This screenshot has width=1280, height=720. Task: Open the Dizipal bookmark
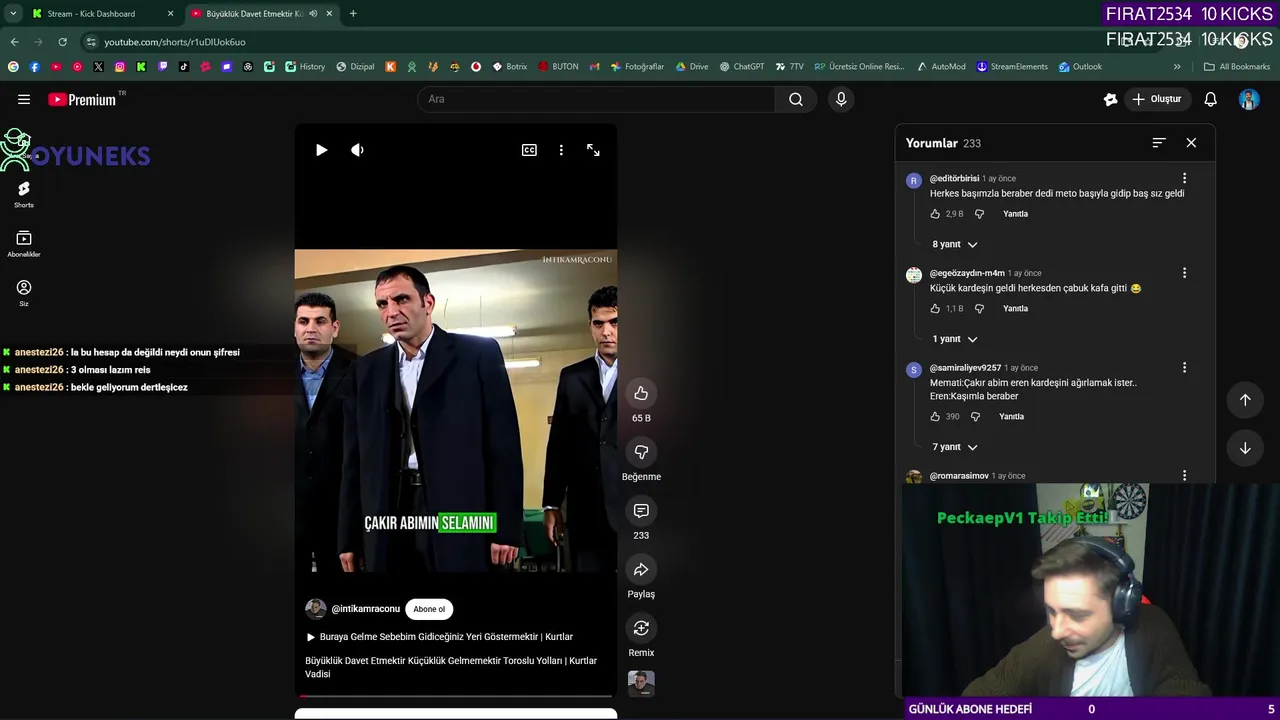click(355, 67)
